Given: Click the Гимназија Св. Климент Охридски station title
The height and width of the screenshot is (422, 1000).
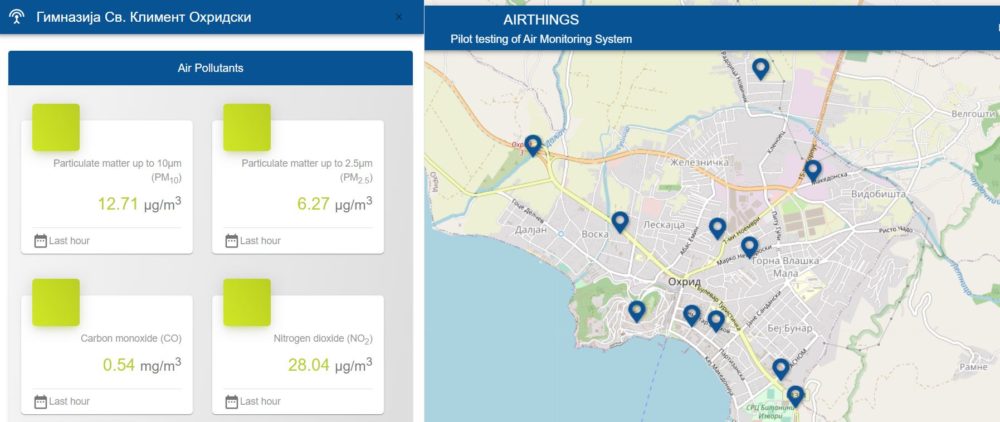Looking at the screenshot, I should (143, 17).
